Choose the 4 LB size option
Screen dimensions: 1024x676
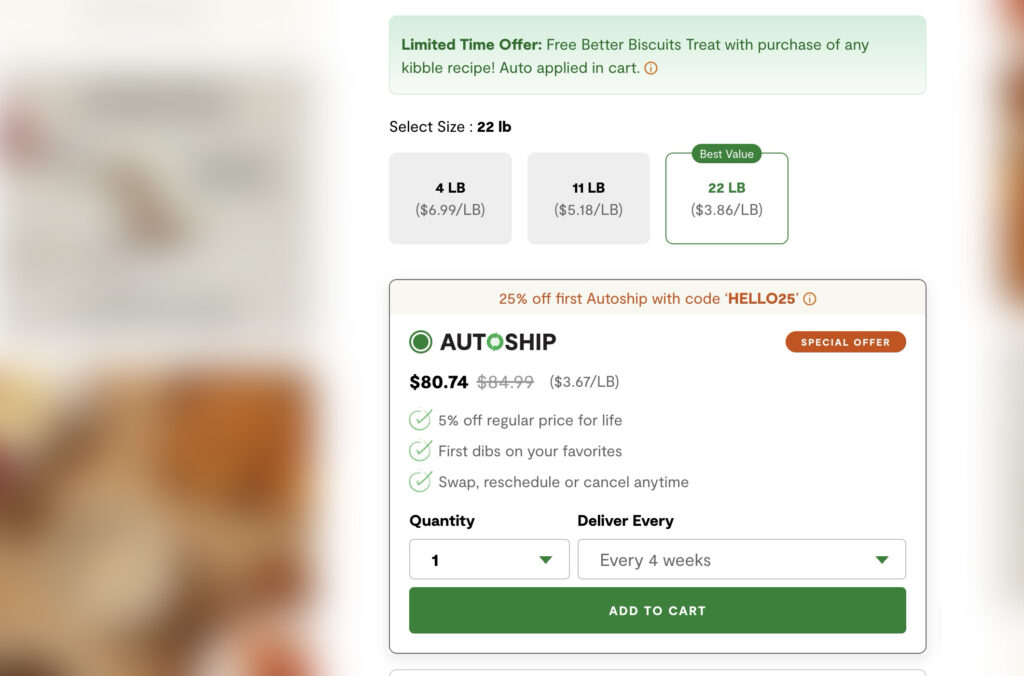tap(451, 199)
